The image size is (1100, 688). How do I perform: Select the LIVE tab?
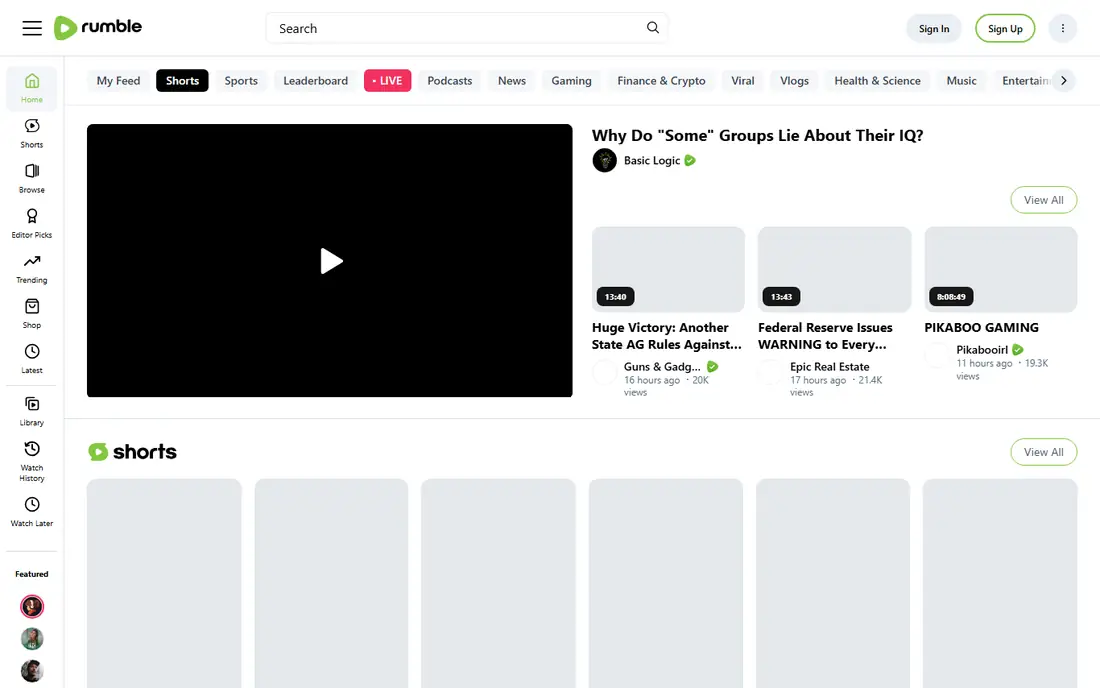click(x=387, y=81)
